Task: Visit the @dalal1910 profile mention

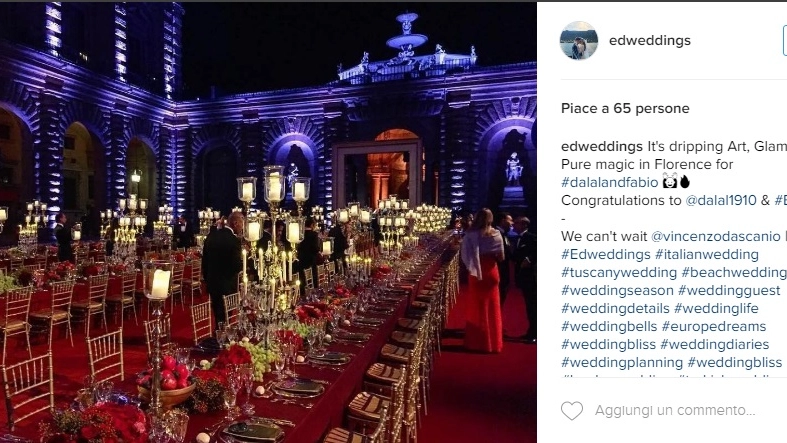Action: (x=720, y=200)
